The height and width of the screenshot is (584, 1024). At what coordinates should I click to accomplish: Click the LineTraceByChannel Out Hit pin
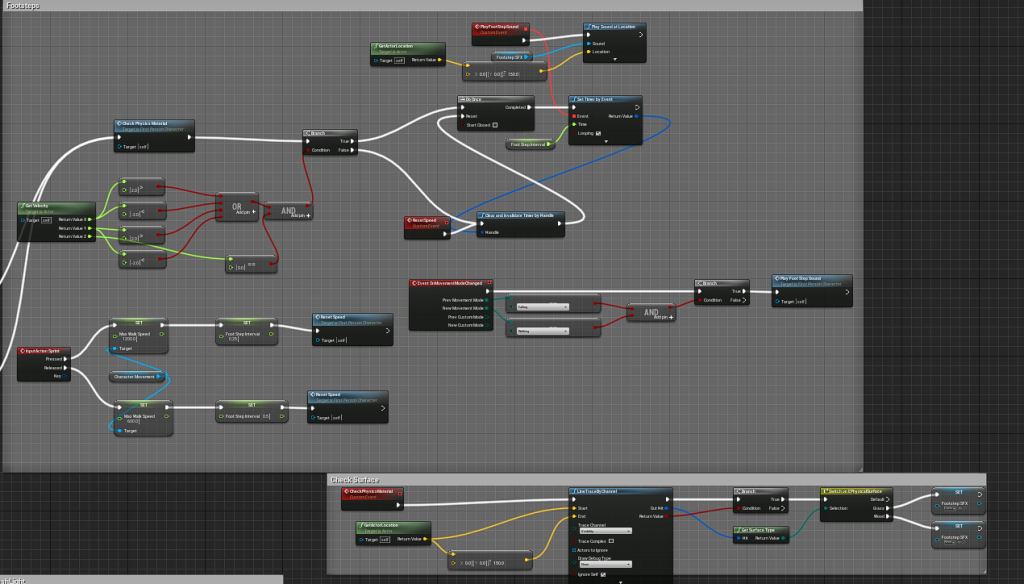[x=666, y=508]
